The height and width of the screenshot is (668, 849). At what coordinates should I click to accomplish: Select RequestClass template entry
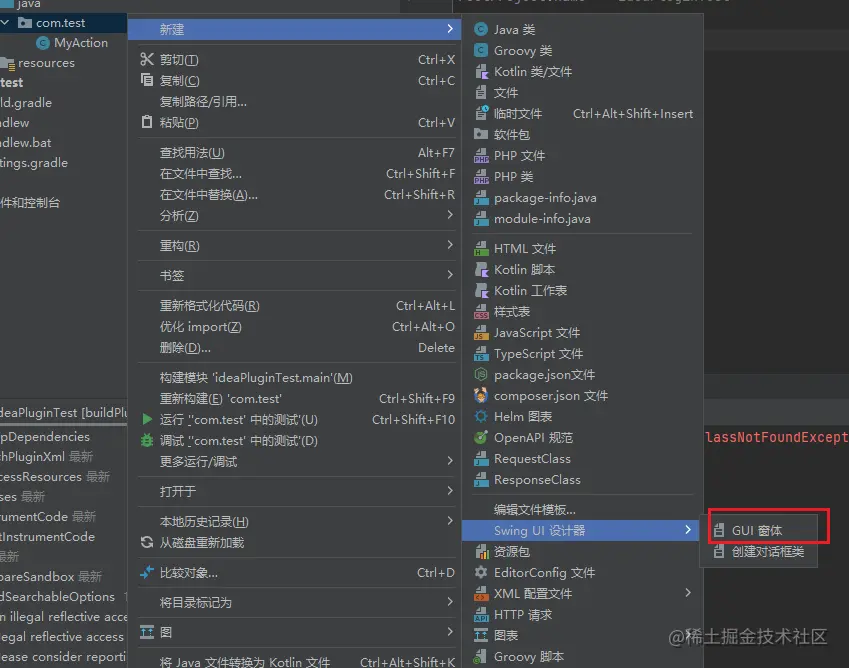[582, 459]
